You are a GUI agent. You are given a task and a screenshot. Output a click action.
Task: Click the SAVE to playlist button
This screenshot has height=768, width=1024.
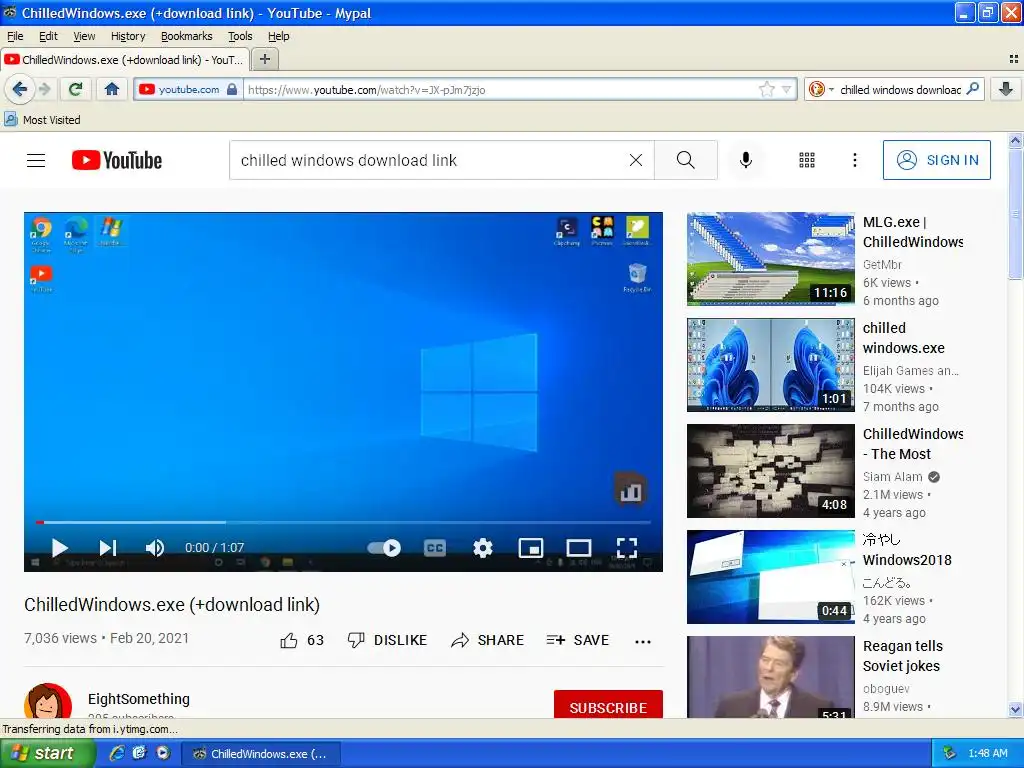click(x=578, y=641)
